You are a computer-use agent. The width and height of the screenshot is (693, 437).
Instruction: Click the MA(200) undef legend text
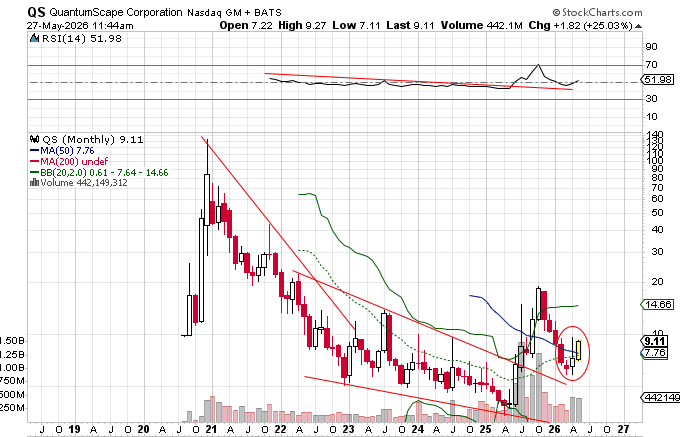click(74, 162)
